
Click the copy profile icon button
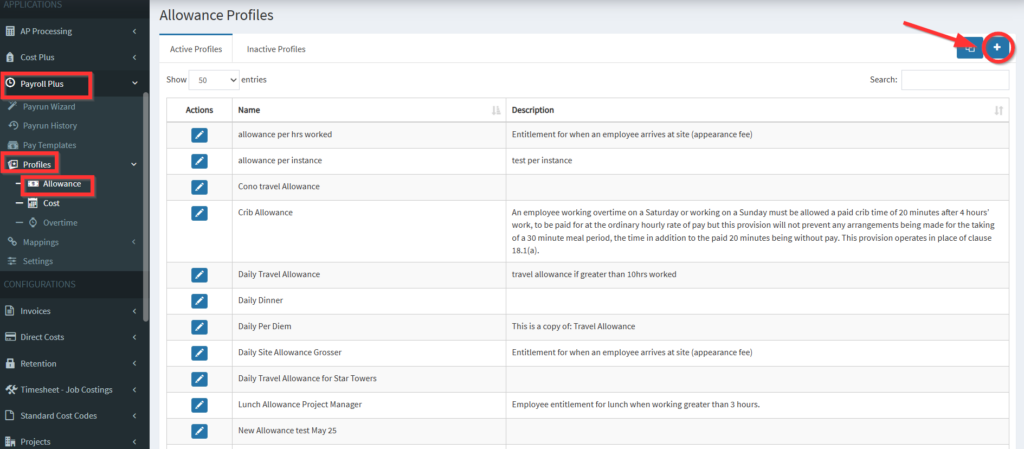(x=969, y=47)
